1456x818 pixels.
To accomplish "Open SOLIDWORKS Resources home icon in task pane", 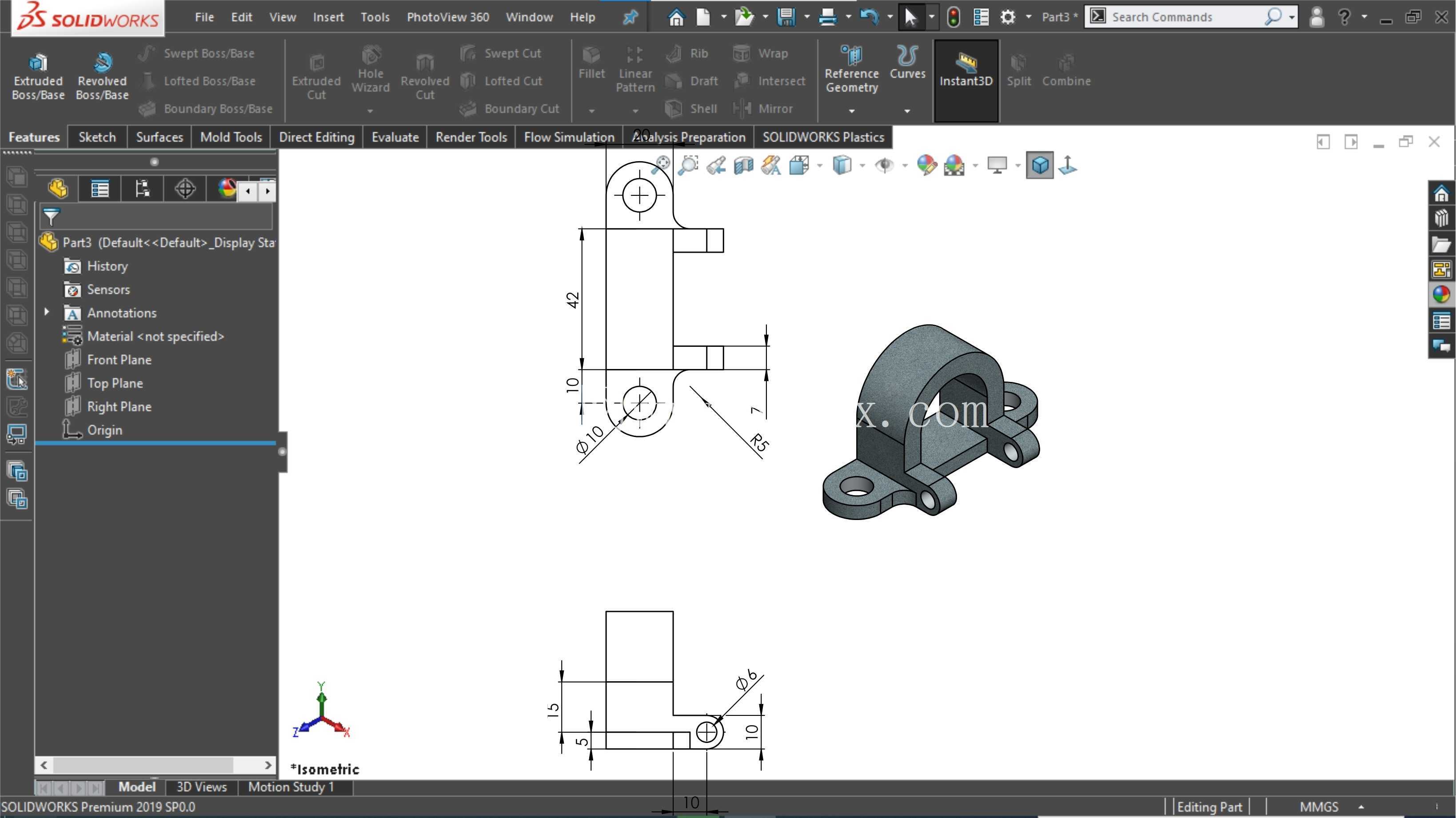I will point(1441,194).
